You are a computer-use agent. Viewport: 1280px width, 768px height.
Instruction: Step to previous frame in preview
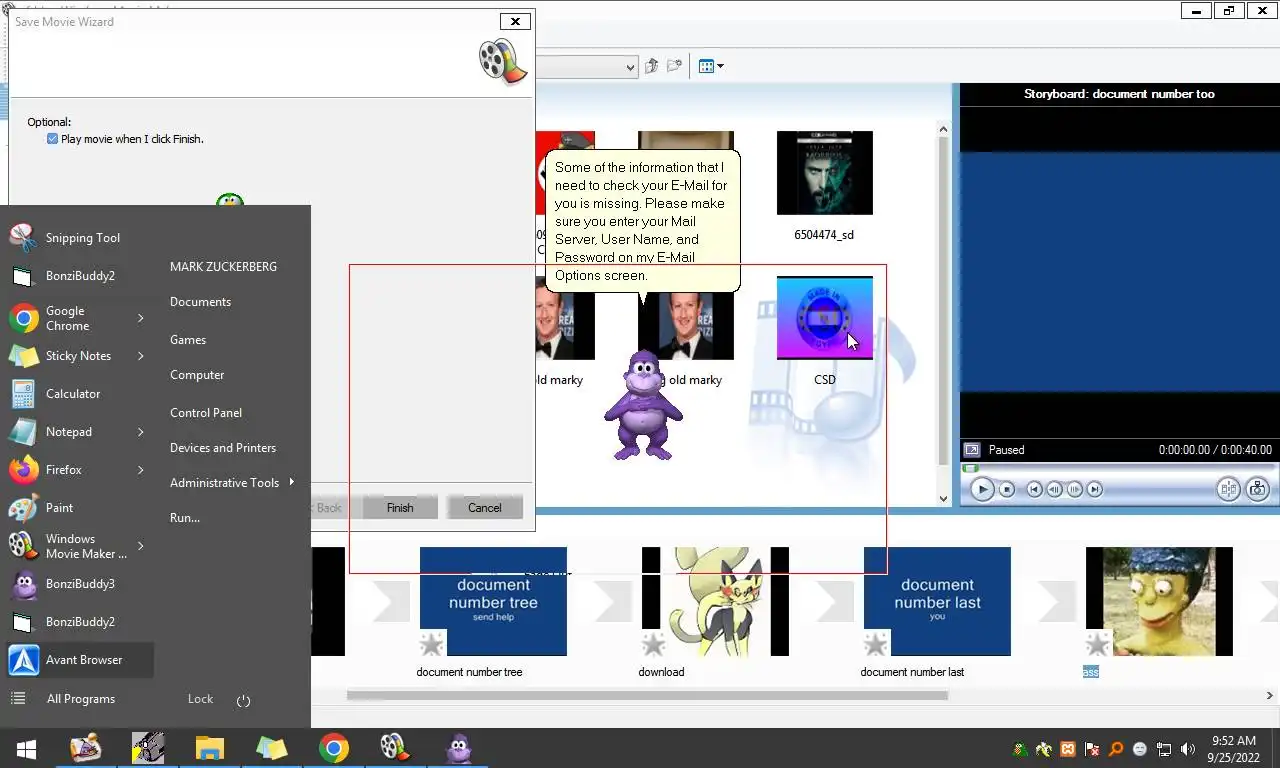coord(1055,489)
